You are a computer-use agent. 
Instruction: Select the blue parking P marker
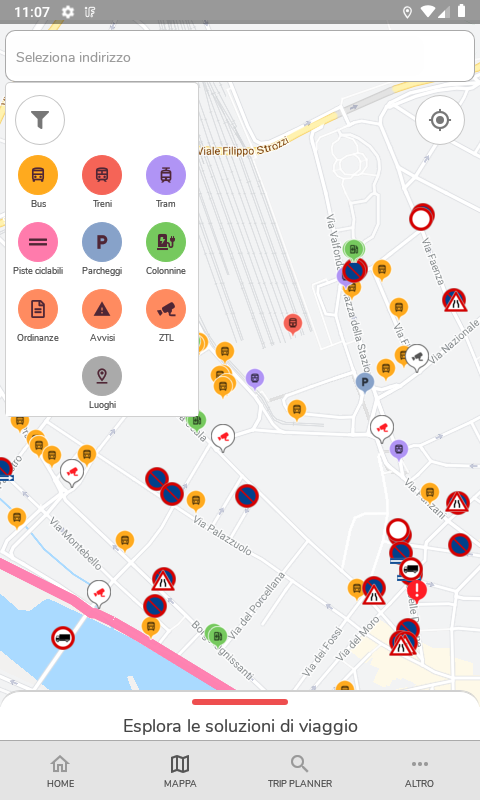[365, 383]
